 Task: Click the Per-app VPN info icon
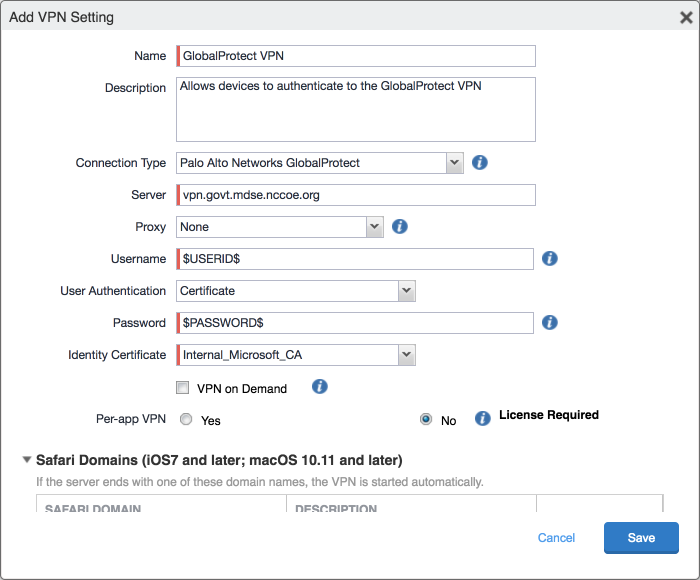pyautogui.click(x=482, y=419)
